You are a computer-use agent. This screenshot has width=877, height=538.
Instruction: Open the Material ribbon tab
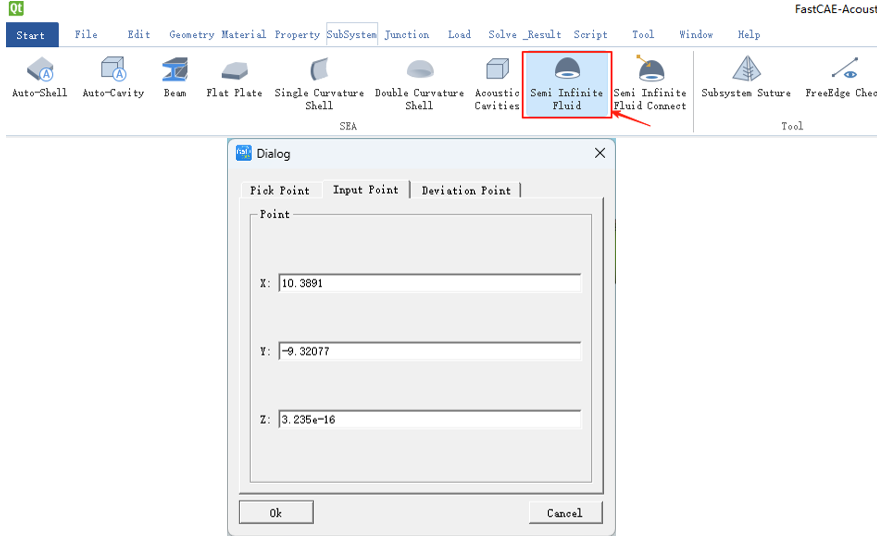pyautogui.click(x=243, y=35)
